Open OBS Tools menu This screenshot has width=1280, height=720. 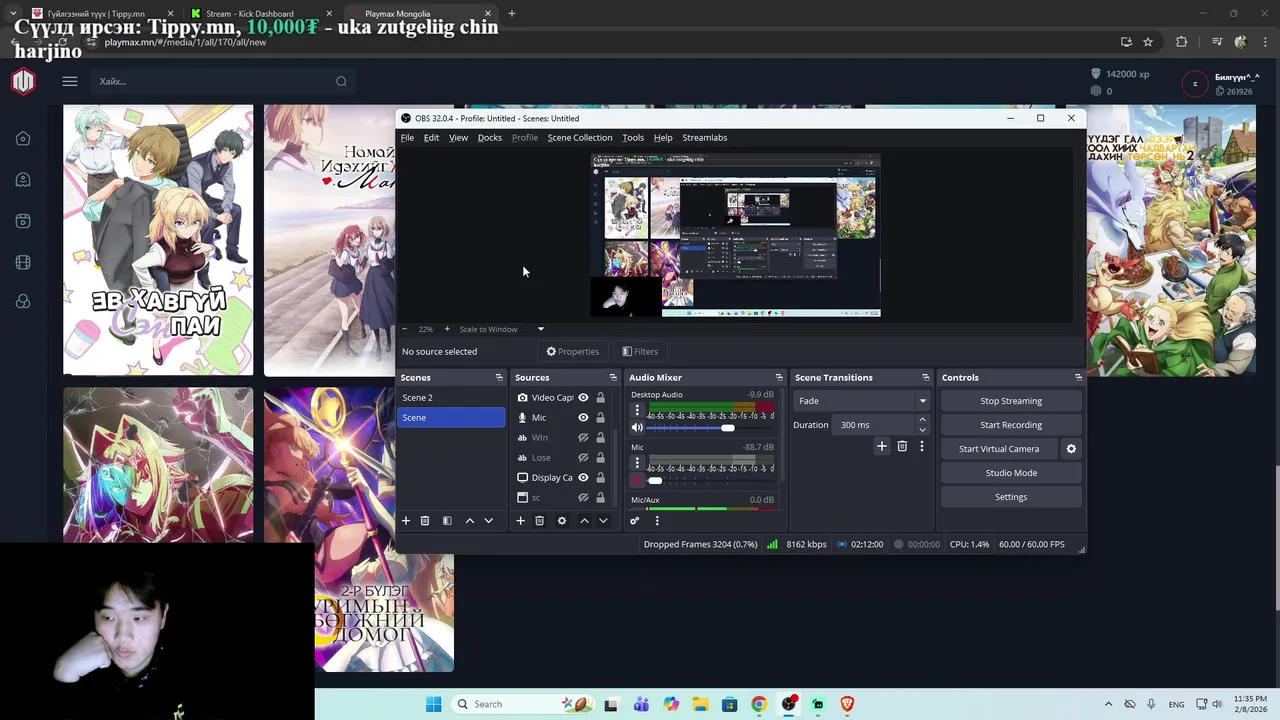[x=633, y=138]
